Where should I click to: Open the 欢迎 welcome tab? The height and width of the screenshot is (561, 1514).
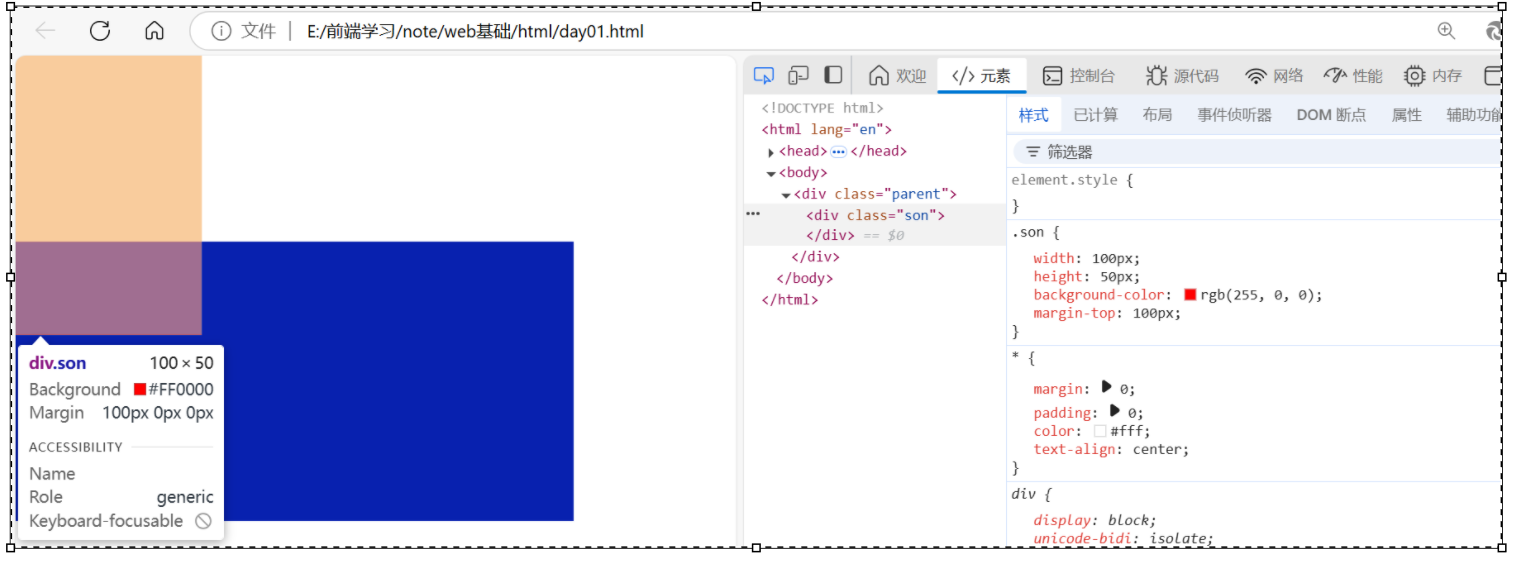click(897, 76)
